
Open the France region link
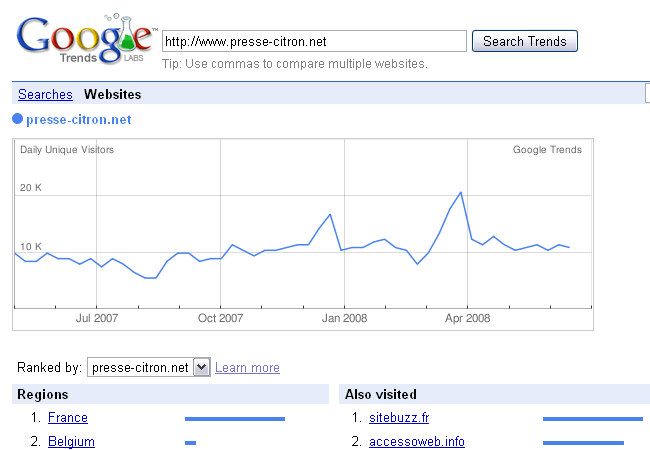pyautogui.click(x=68, y=417)
